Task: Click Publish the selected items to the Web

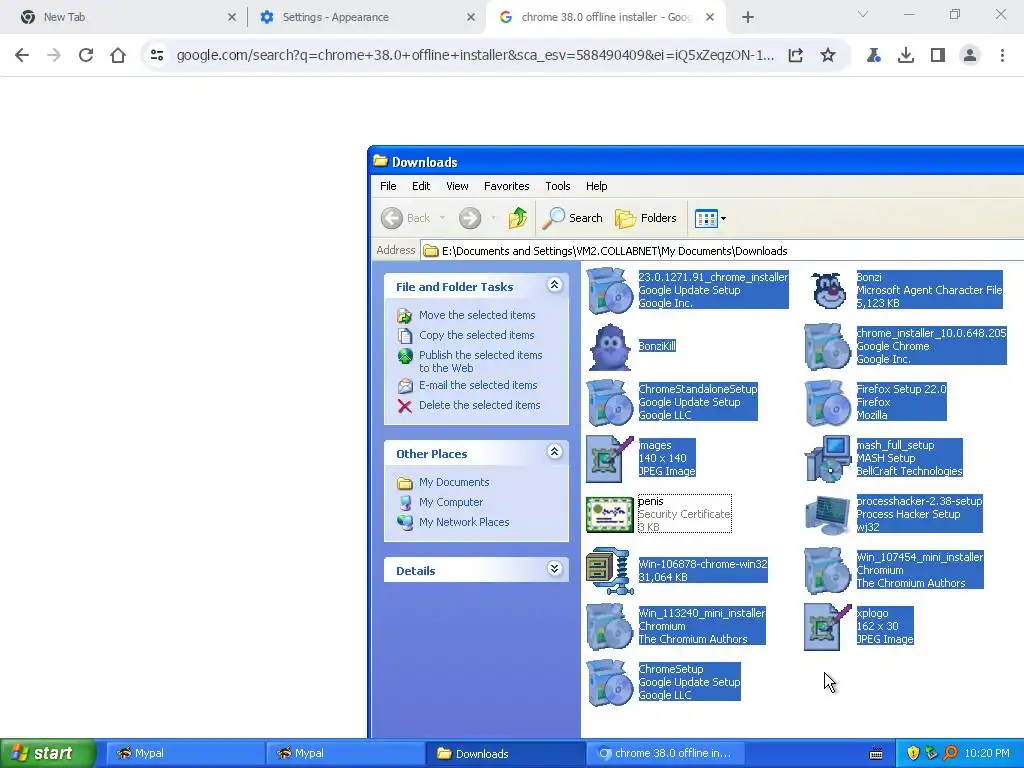Action: click(x=481, y=361)
